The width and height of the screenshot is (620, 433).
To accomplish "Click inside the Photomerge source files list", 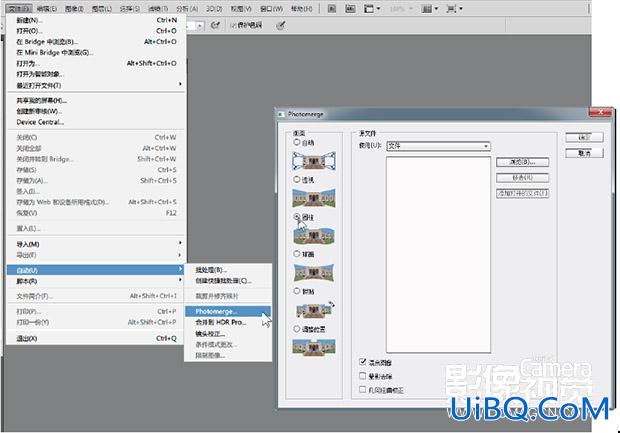I will click(439, 254).
